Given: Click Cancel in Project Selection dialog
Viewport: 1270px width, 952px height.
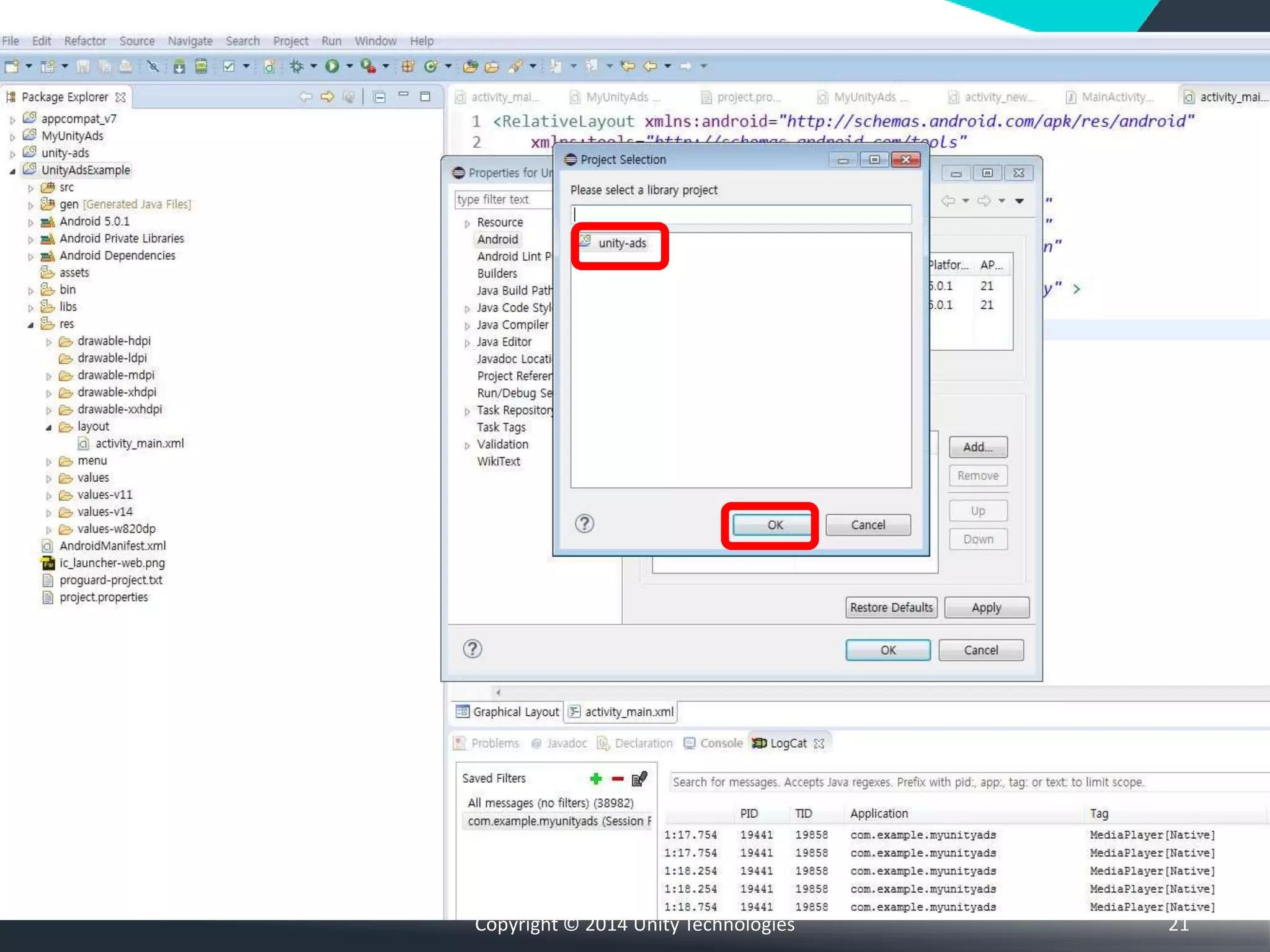Looking at the screenshot, I should click(868, 525).
